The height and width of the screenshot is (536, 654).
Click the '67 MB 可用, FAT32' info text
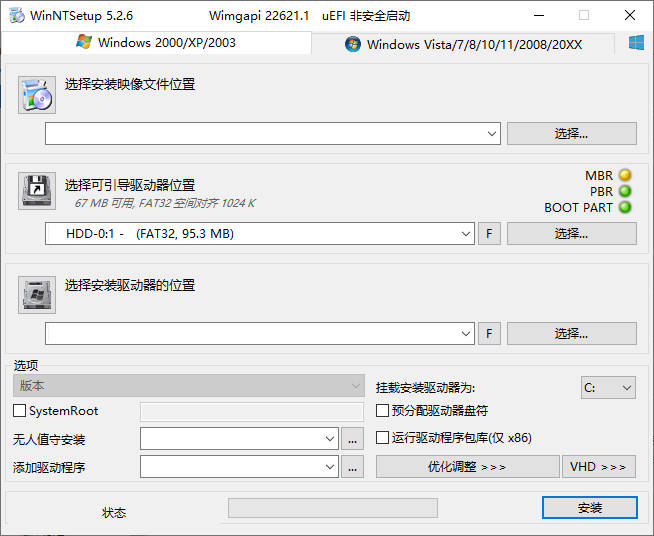pos(165,203)
